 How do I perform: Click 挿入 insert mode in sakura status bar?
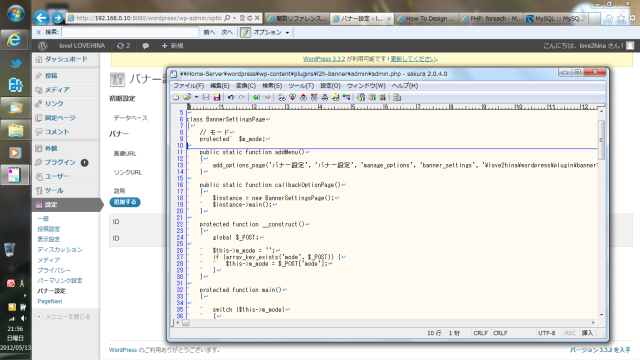pos(587,333)
